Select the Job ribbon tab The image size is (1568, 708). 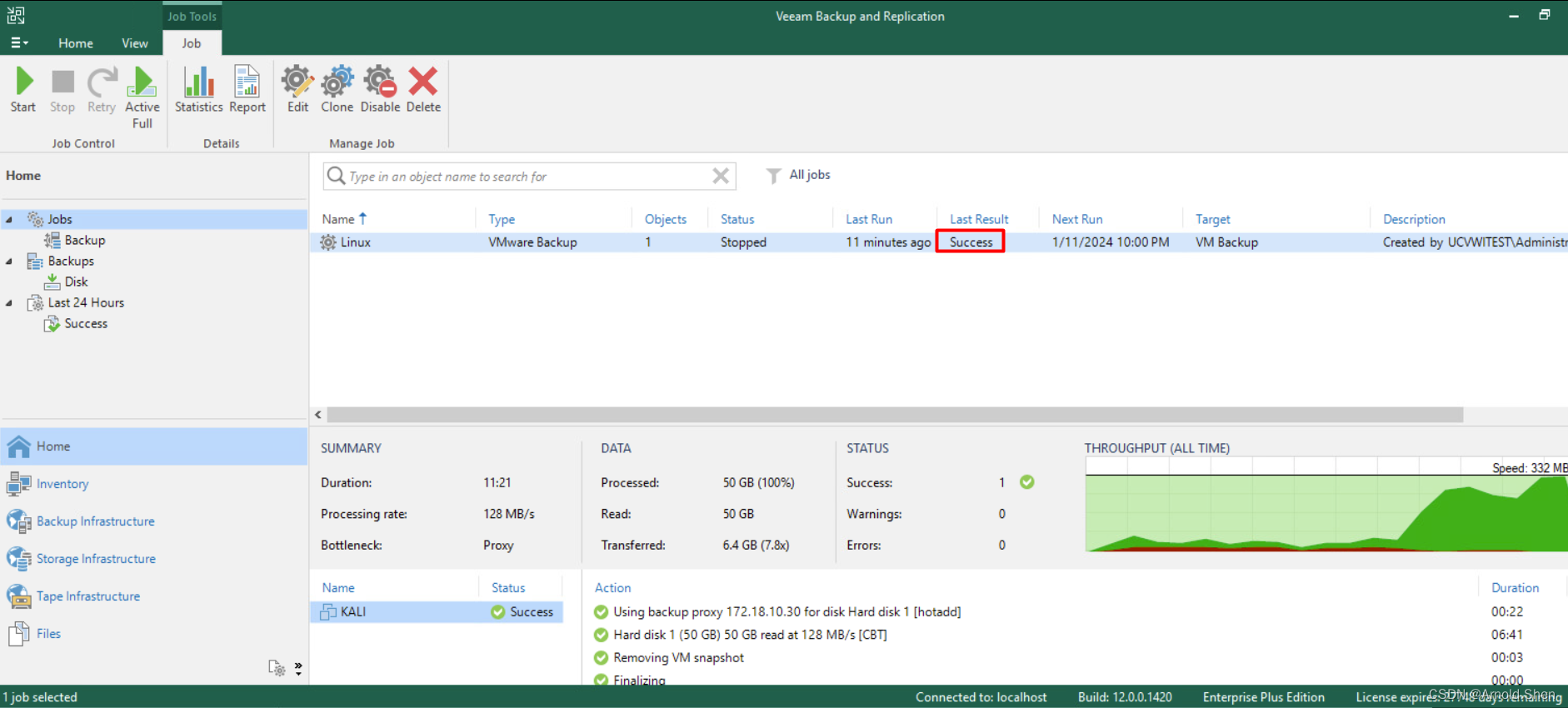[x=192, y=43]
